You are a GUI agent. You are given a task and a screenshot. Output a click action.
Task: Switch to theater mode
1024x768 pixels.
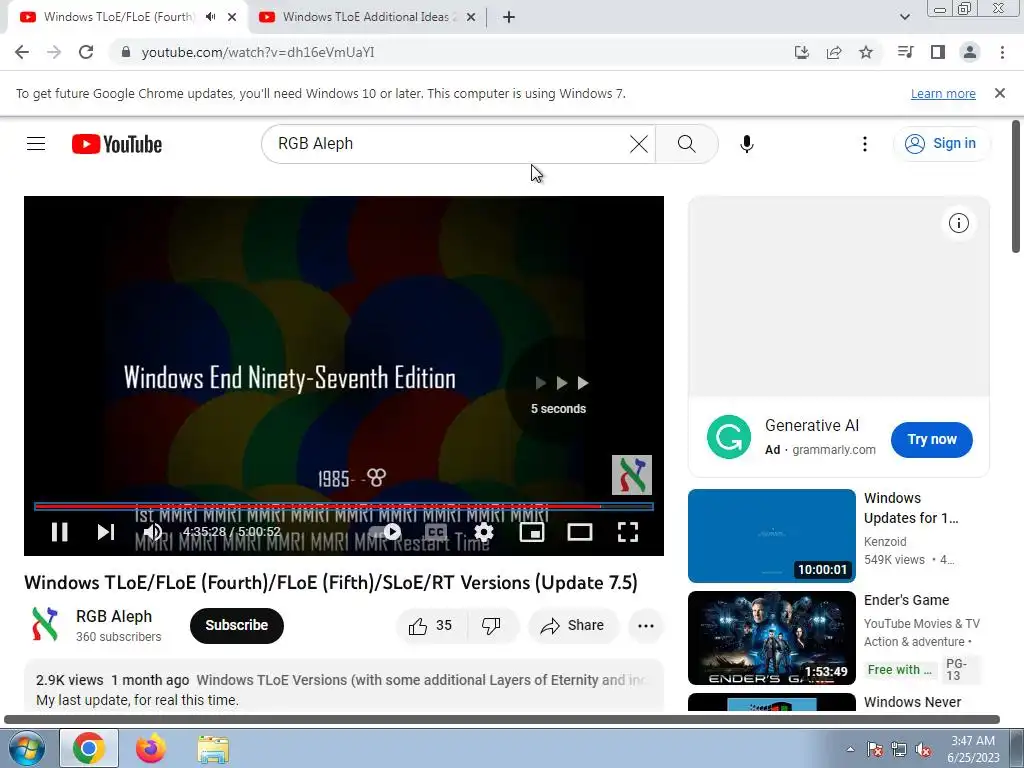[x=579, y=532]
